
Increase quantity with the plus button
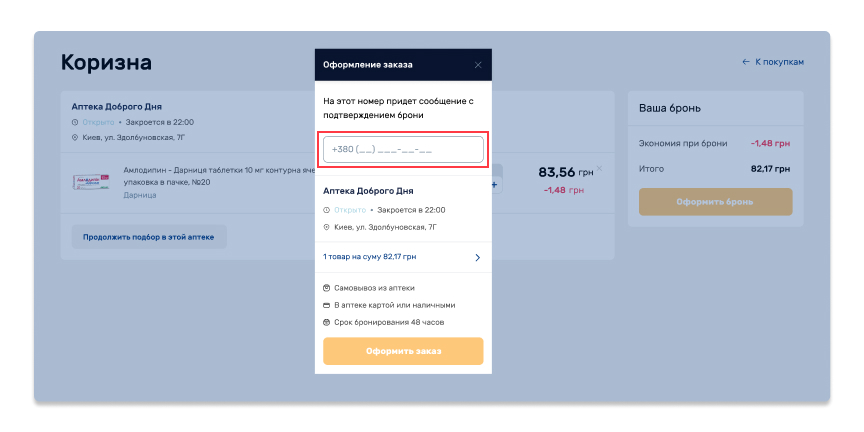494,184
